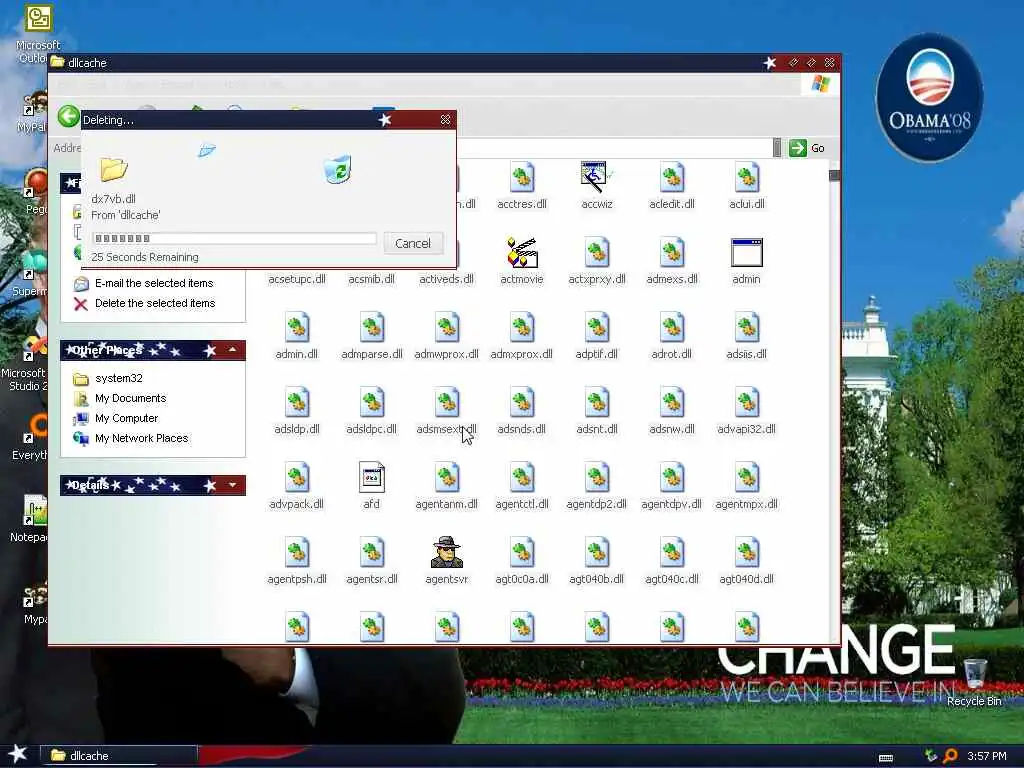Viewport: 1024px width, 768px height.
Task: Select the advpack.dll file
Action: 296,486
